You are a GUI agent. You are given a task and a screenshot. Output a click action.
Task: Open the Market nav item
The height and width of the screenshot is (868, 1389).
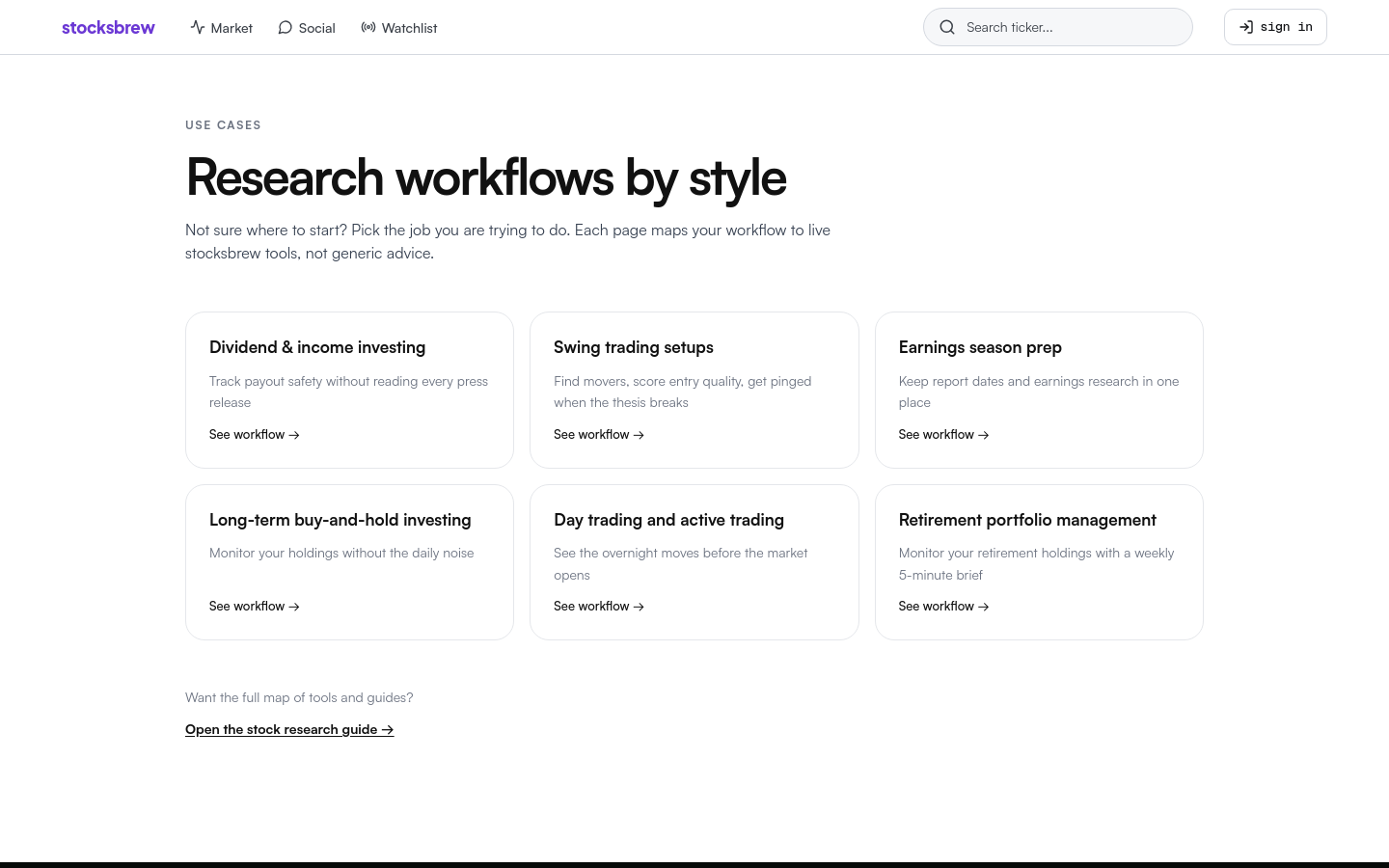[222, 27]
